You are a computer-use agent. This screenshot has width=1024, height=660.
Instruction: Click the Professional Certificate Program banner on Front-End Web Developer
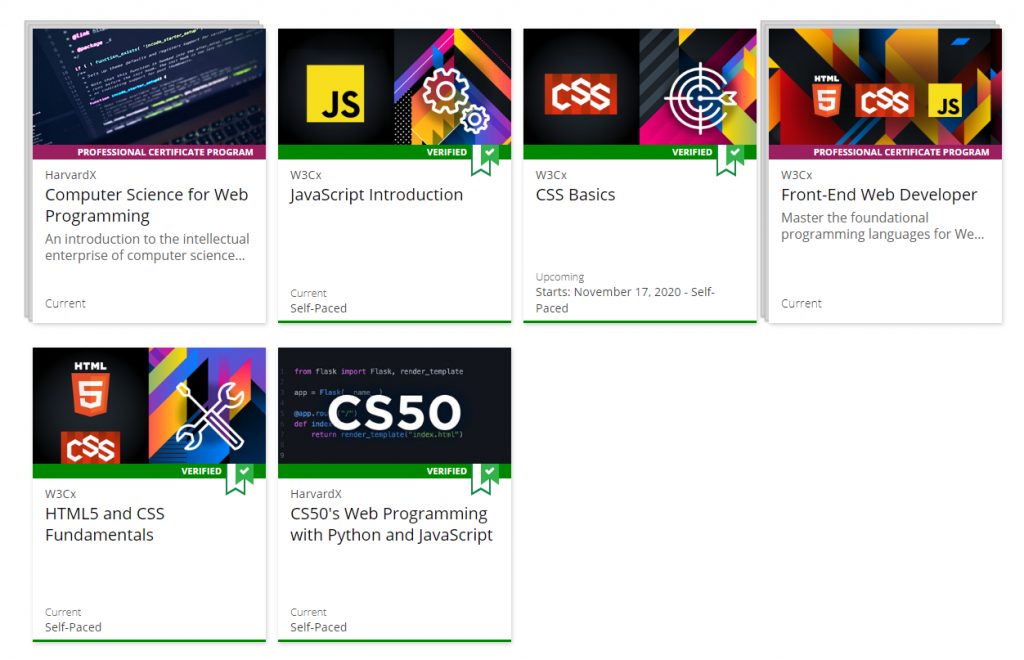(x=885, y=152)
